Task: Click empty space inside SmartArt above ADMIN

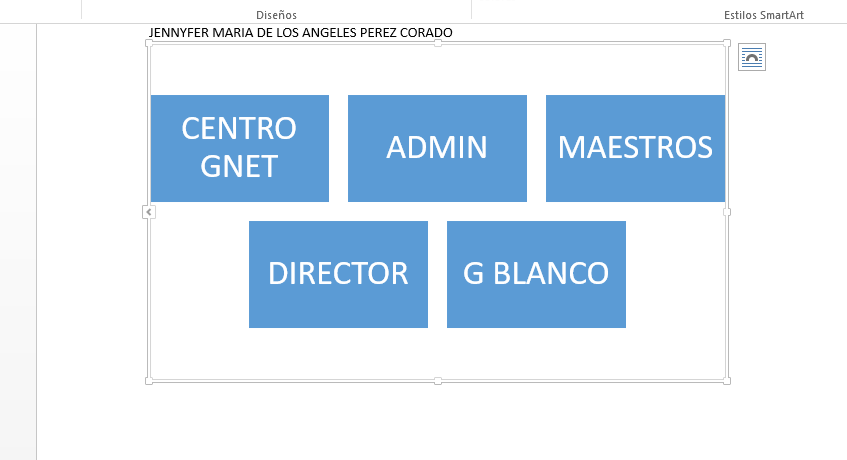Action: (x=438, y=70)
